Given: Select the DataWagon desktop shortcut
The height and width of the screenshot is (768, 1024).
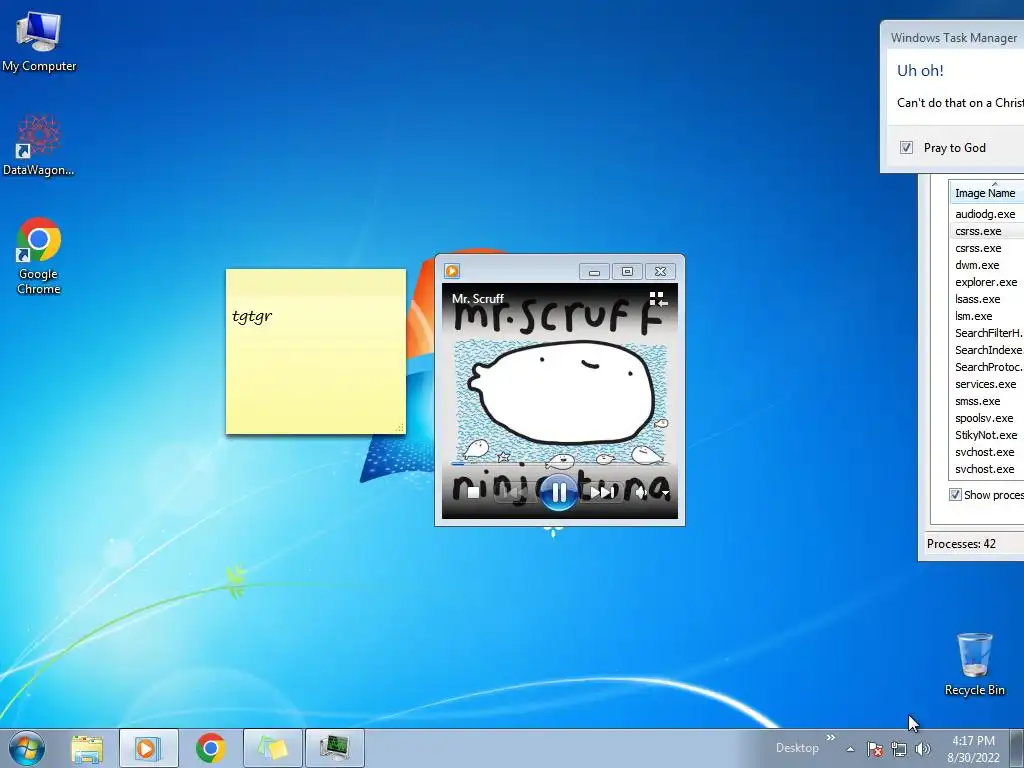Looking at the screenshot, I should [39, 145].
